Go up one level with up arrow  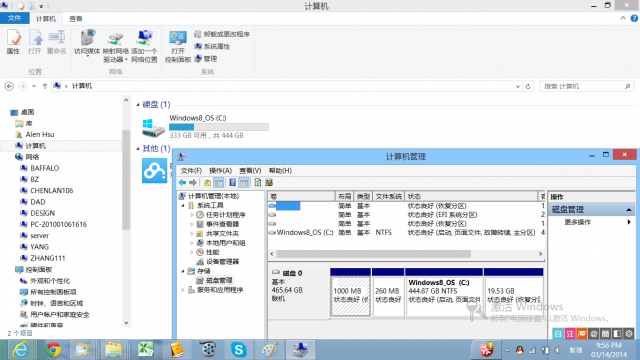coord(44,86)
